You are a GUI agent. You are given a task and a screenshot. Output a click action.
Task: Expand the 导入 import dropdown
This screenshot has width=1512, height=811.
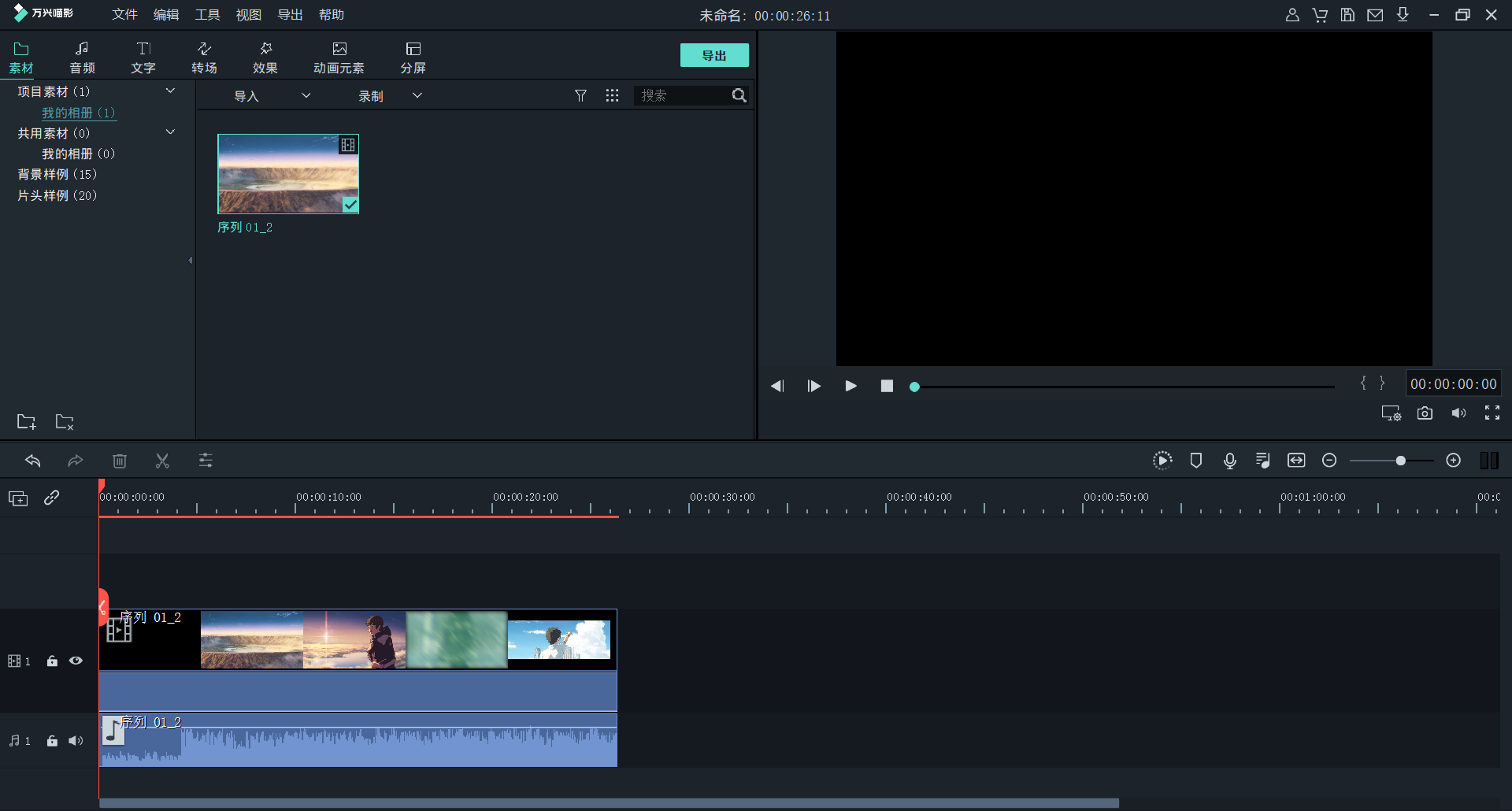306,95
